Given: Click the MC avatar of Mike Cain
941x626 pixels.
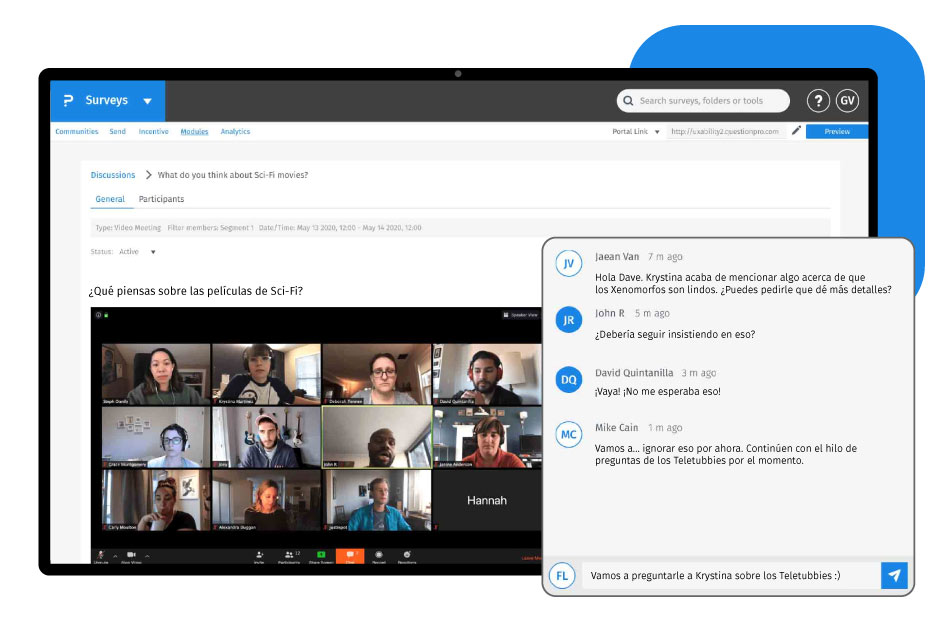Looking at the screenshot, I should 568,434.
